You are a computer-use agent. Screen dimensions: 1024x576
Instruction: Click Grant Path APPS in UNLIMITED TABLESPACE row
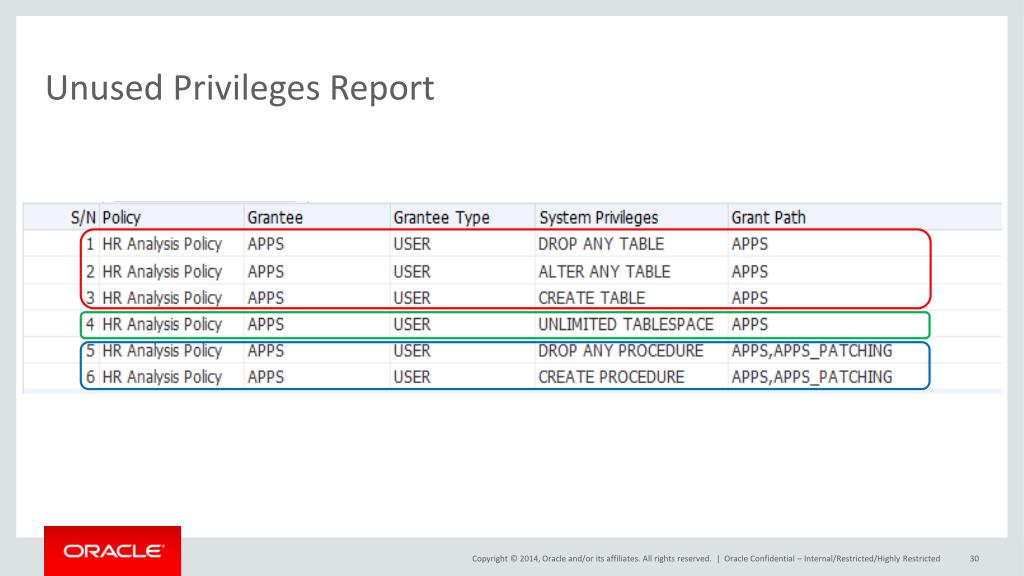click(750, 325)
